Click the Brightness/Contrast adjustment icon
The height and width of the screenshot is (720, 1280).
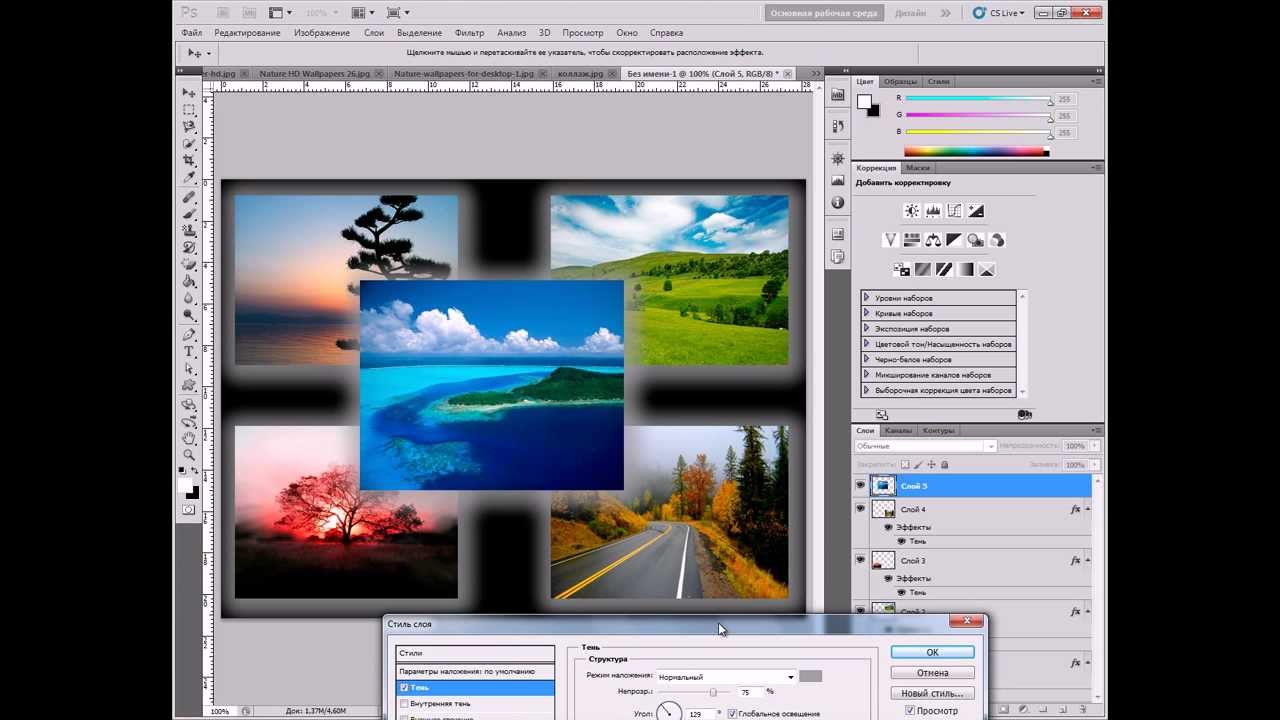tap(911, 211)
